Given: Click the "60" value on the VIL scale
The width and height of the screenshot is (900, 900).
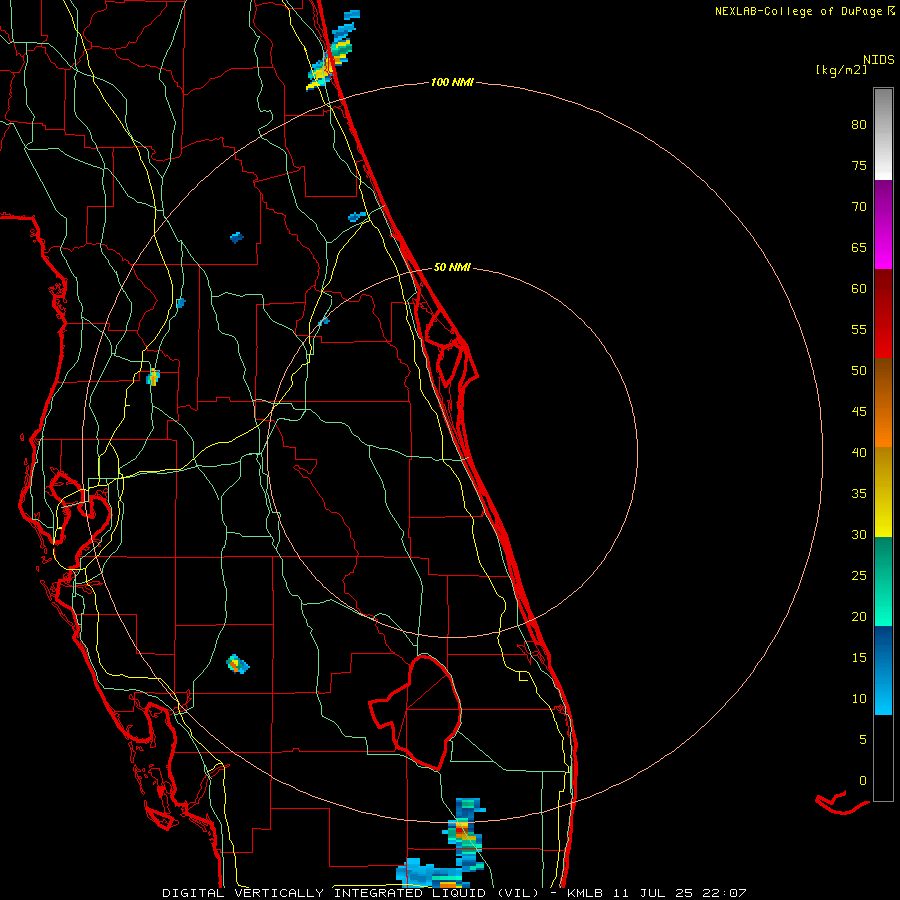Looking at the screenshot, I should point(859,289).
